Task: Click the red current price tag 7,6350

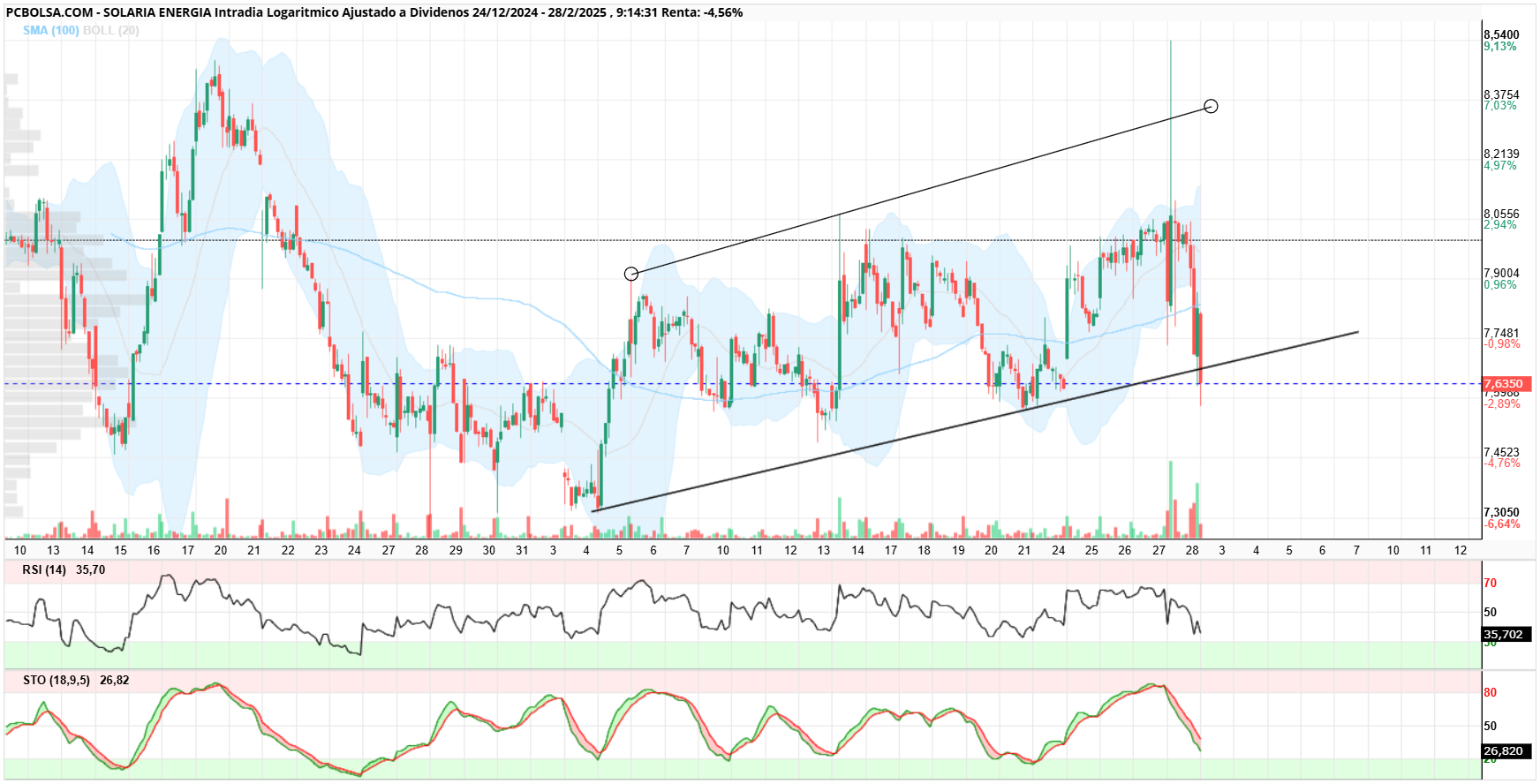Action: tap(1506, 384)
